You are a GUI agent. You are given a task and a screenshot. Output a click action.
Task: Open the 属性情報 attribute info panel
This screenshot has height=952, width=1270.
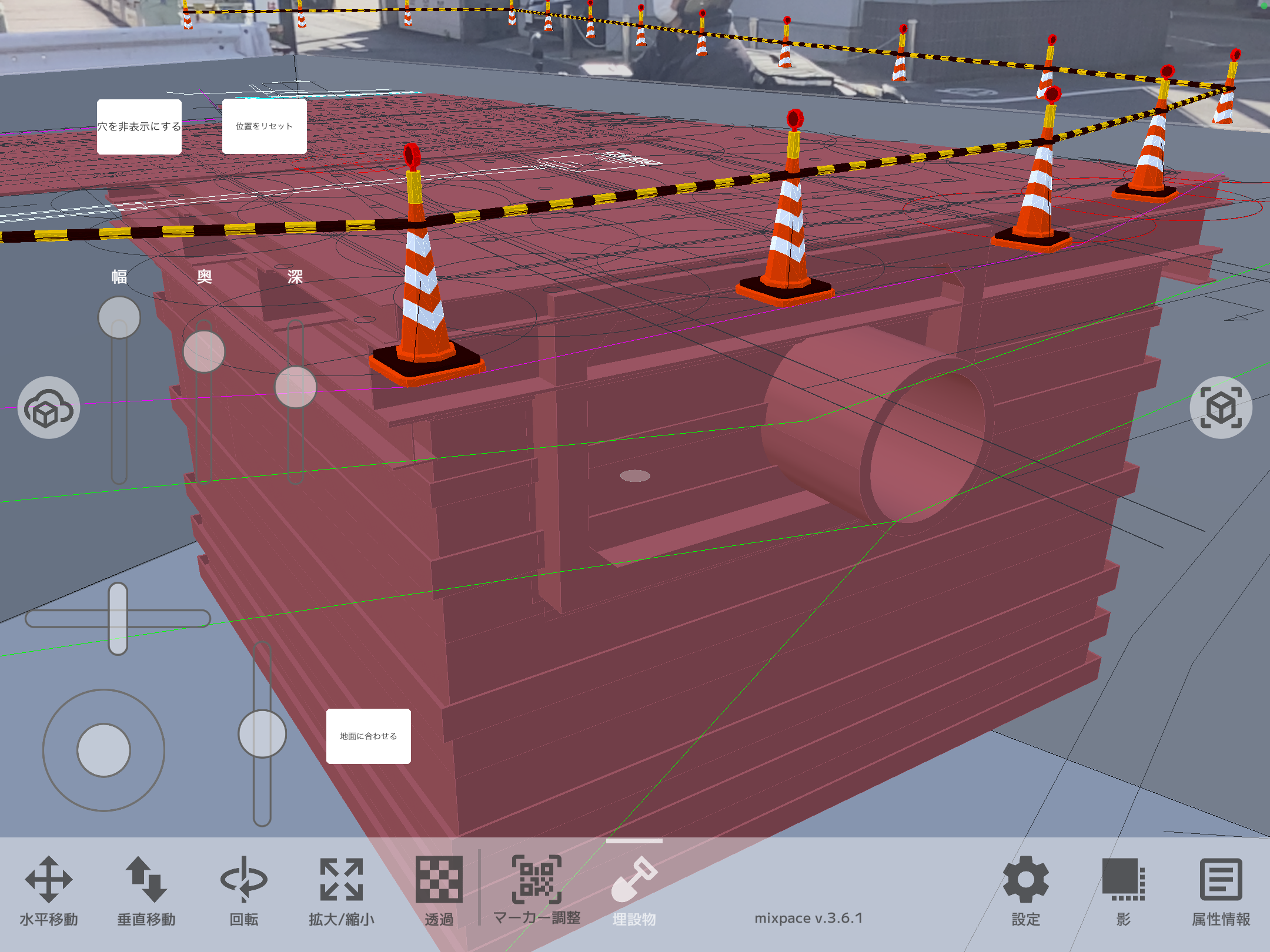pyautogui.click(x=1221, y=891)
